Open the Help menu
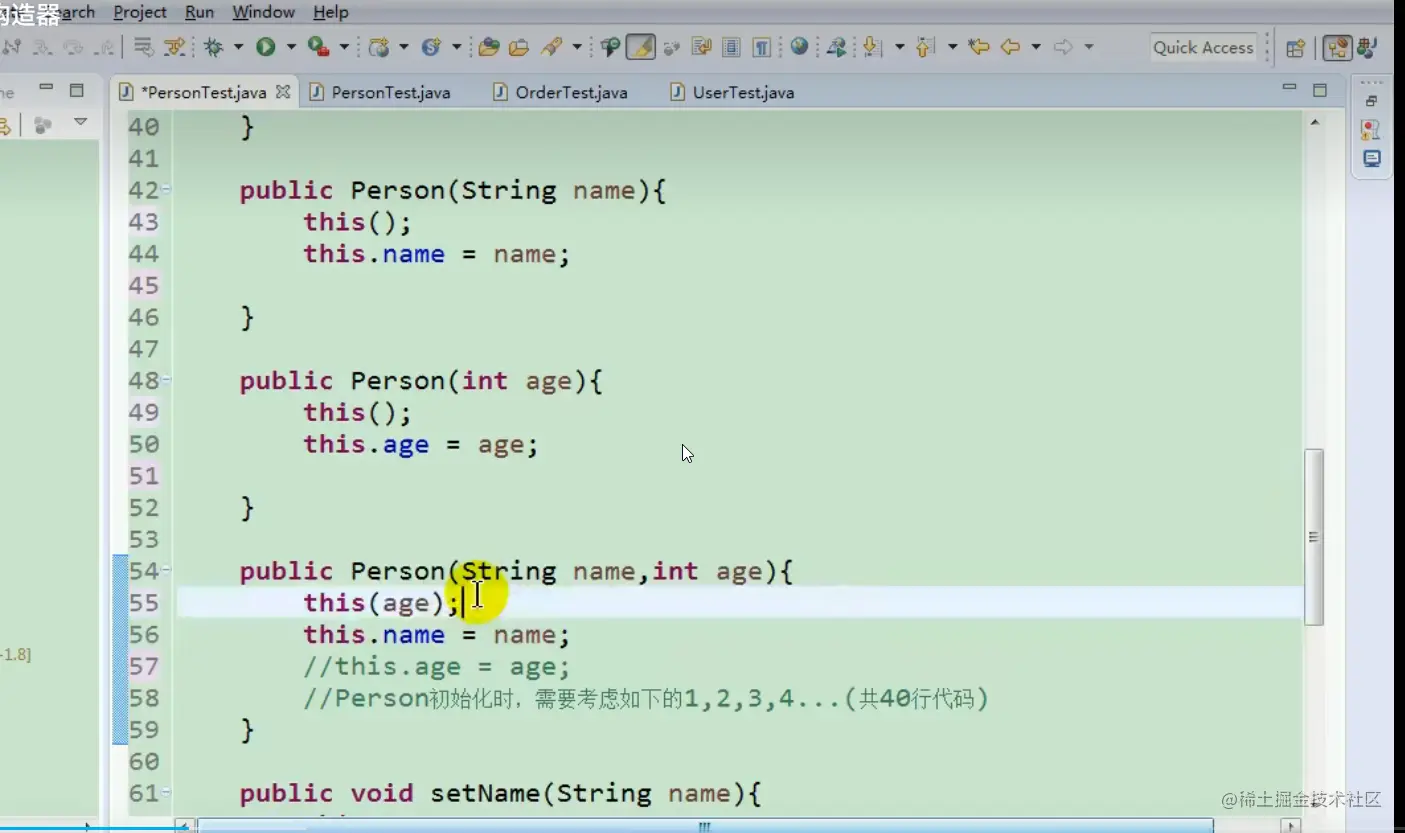Image resolution: width=1405 pixels, height=833 pixels. tap(331, 12)
